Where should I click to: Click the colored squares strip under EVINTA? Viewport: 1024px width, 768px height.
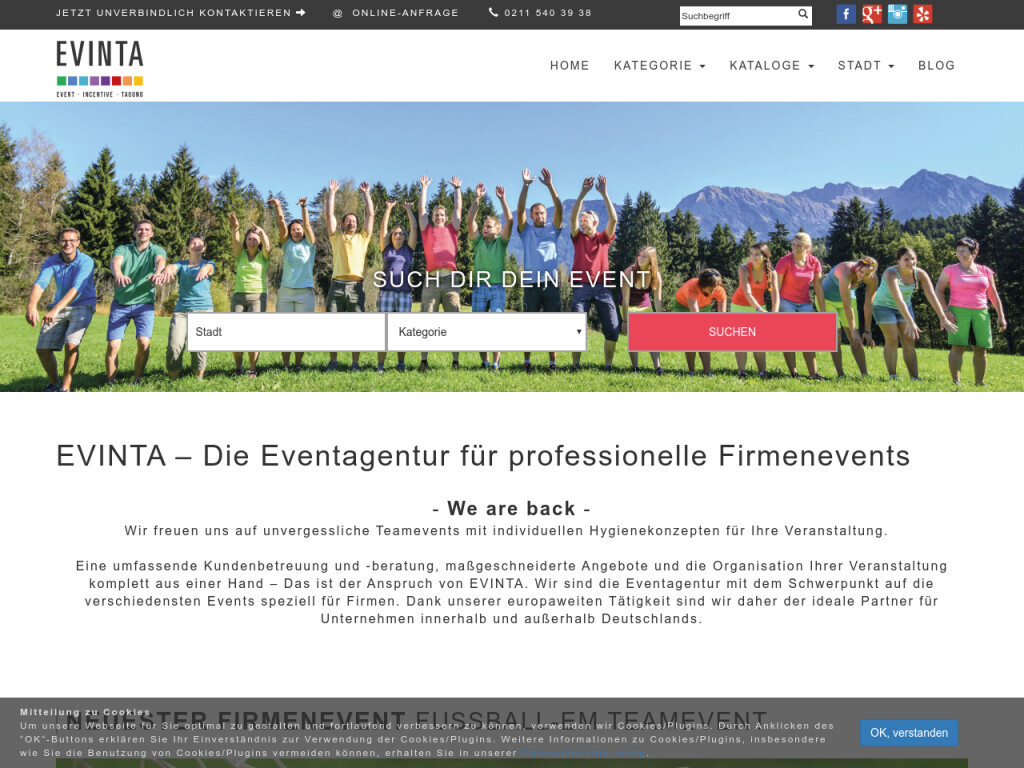coord(99,83)
